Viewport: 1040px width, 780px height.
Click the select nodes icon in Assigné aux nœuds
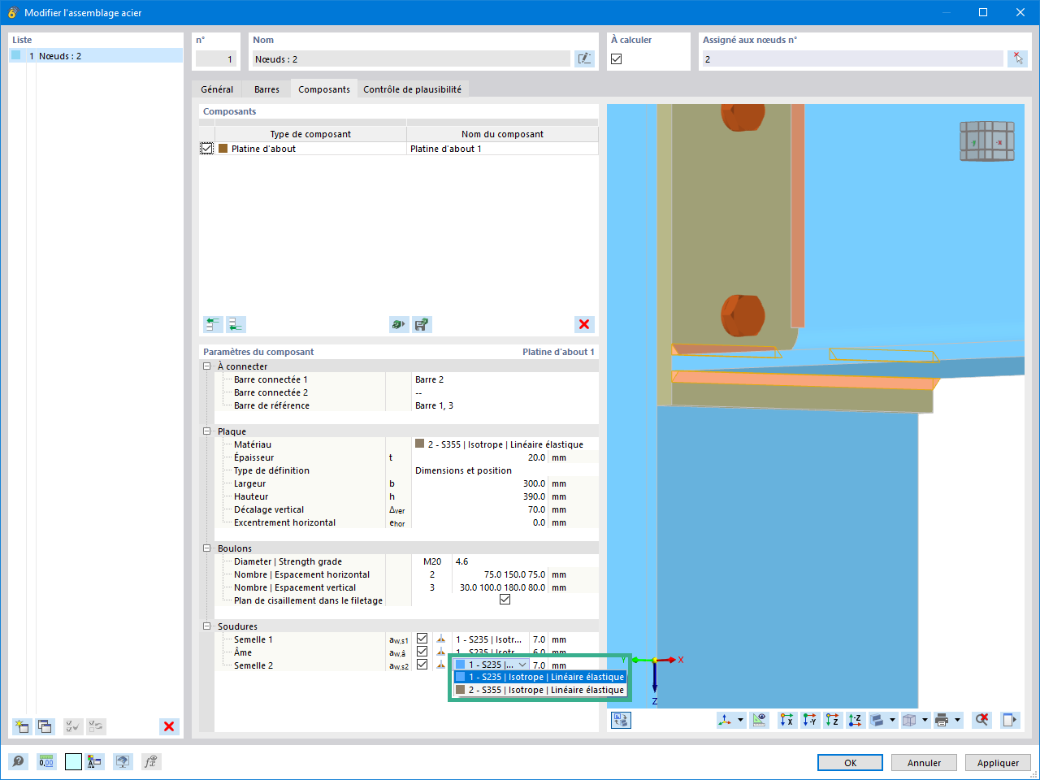click(1017, 59)
